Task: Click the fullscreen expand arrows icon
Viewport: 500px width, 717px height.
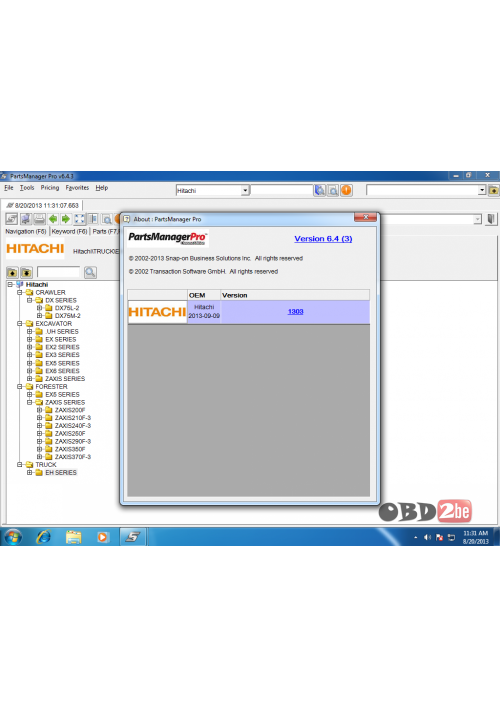Action: point(80,219)
